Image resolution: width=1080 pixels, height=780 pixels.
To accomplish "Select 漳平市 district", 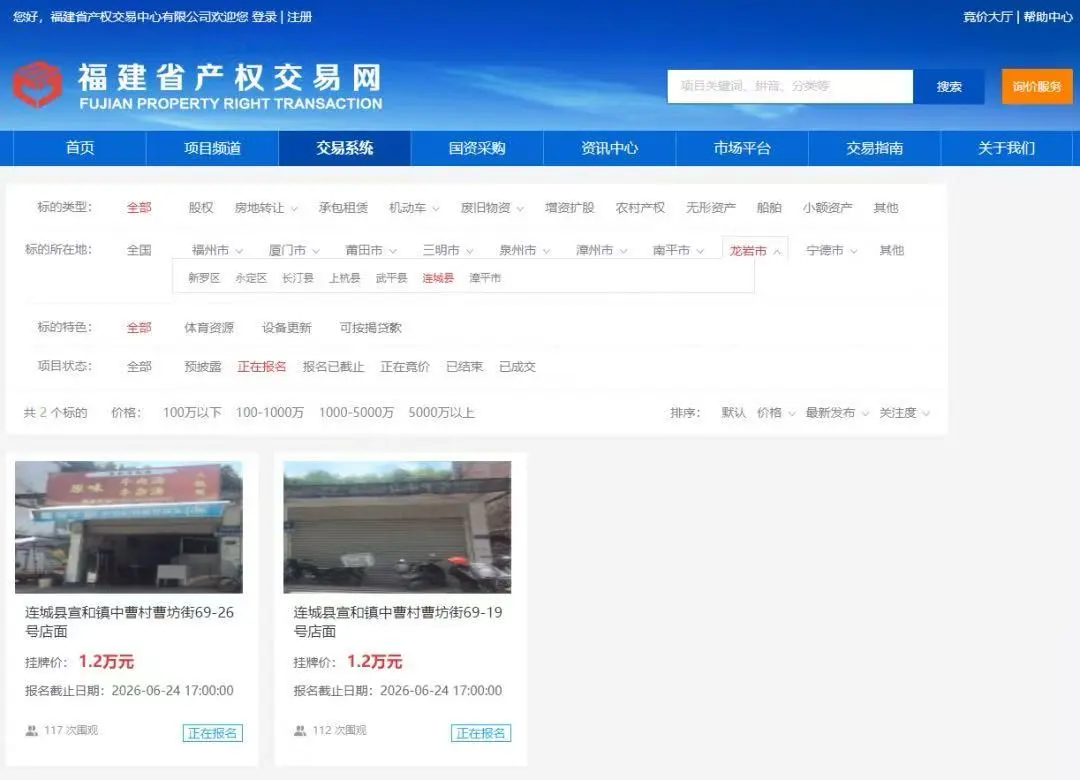I will click(485, 278).
